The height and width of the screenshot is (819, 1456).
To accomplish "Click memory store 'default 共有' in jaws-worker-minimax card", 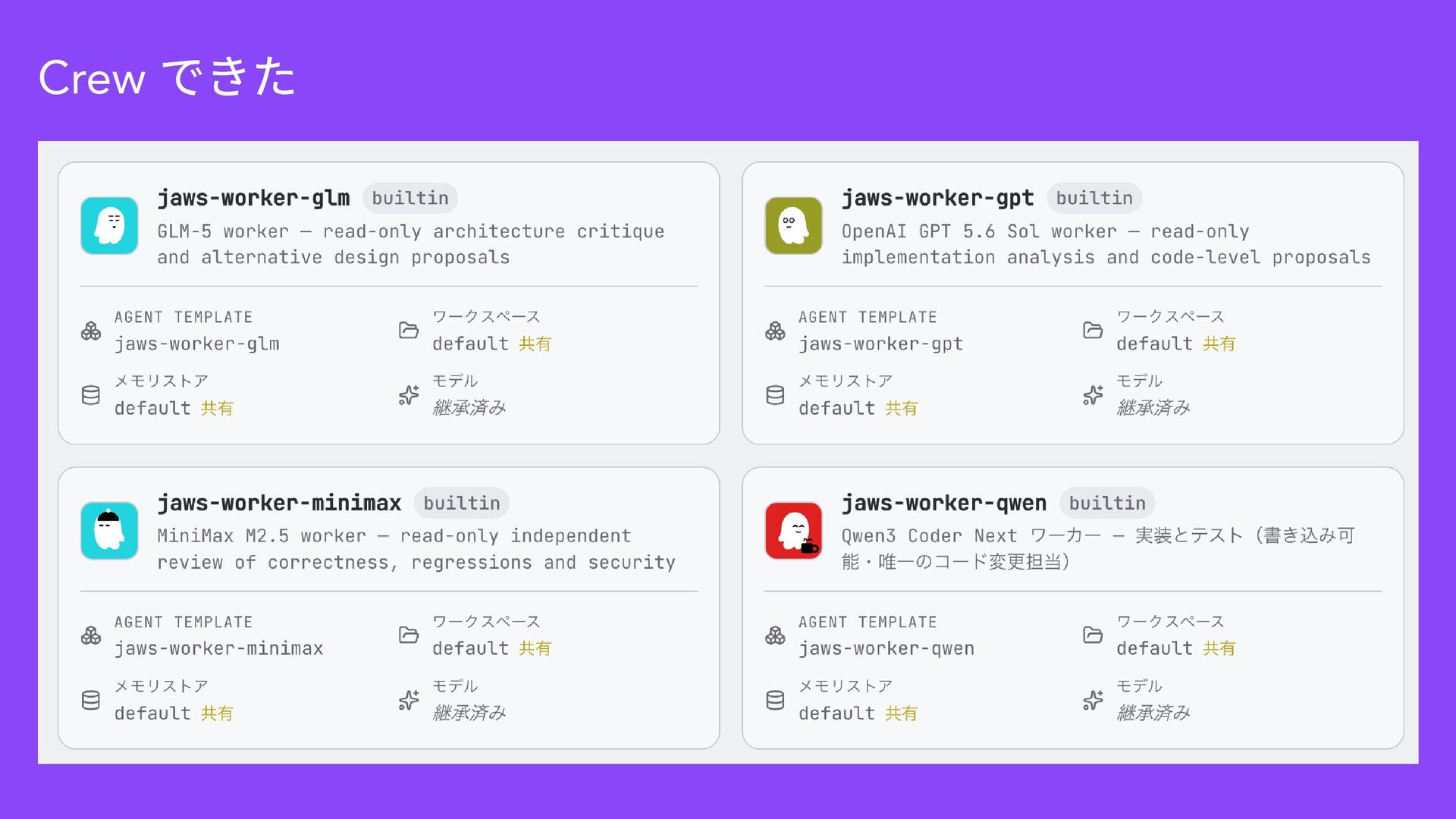I will pos(174,714).
